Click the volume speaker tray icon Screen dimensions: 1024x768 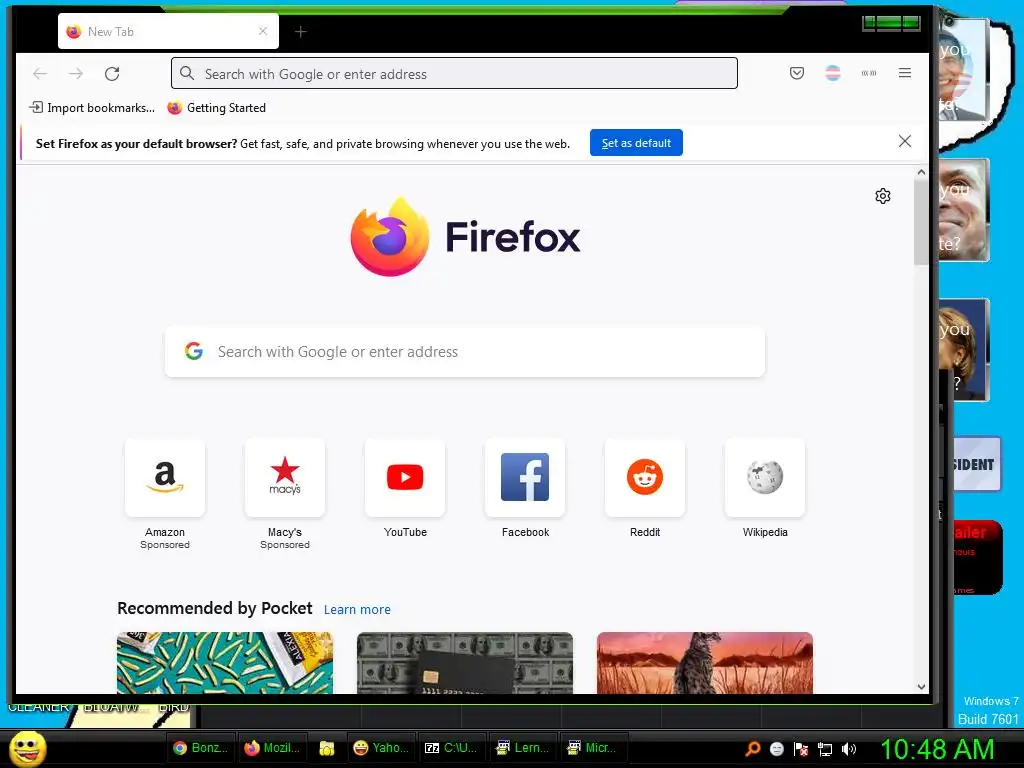848,748
